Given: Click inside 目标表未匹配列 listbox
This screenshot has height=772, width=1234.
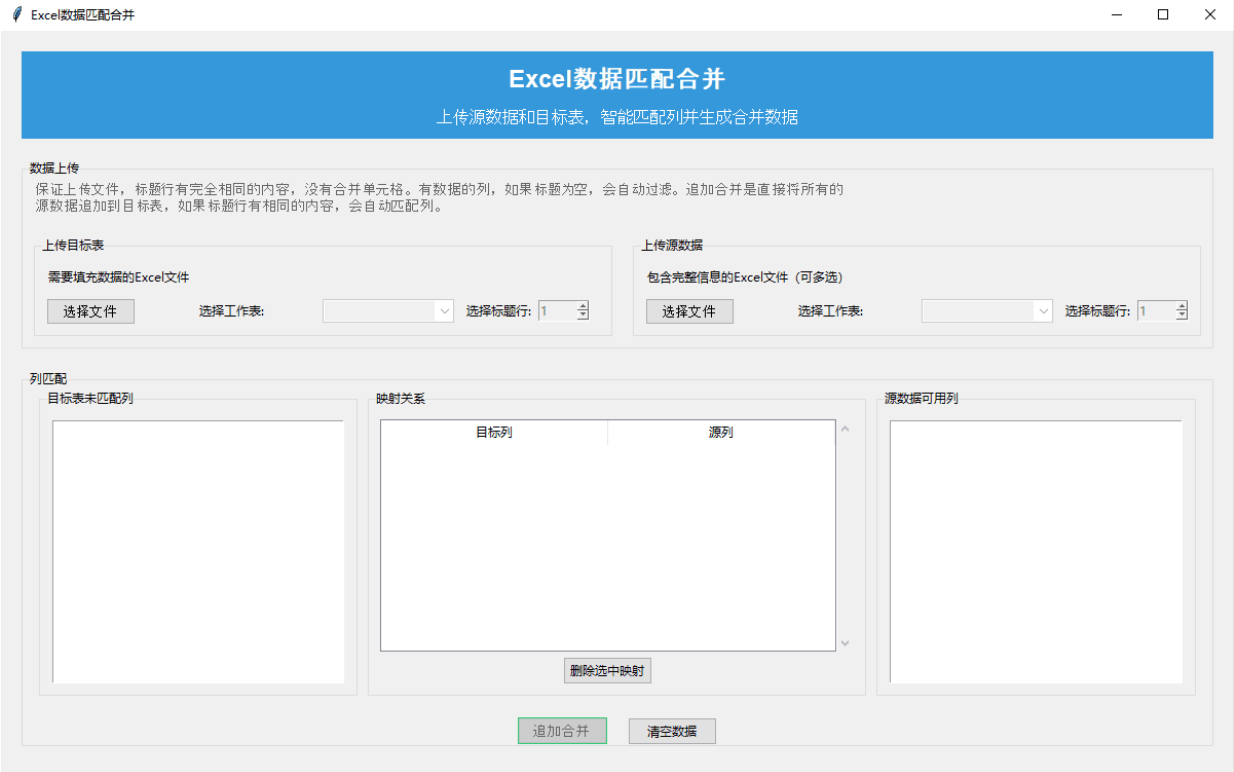Looking at the screenshot, I should click(x=198, y=552).
